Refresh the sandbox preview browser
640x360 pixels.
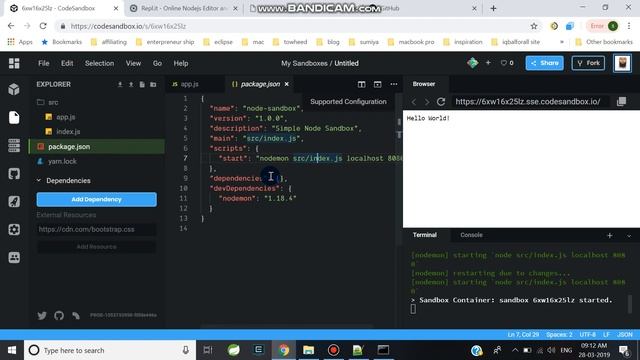point(441,102)
